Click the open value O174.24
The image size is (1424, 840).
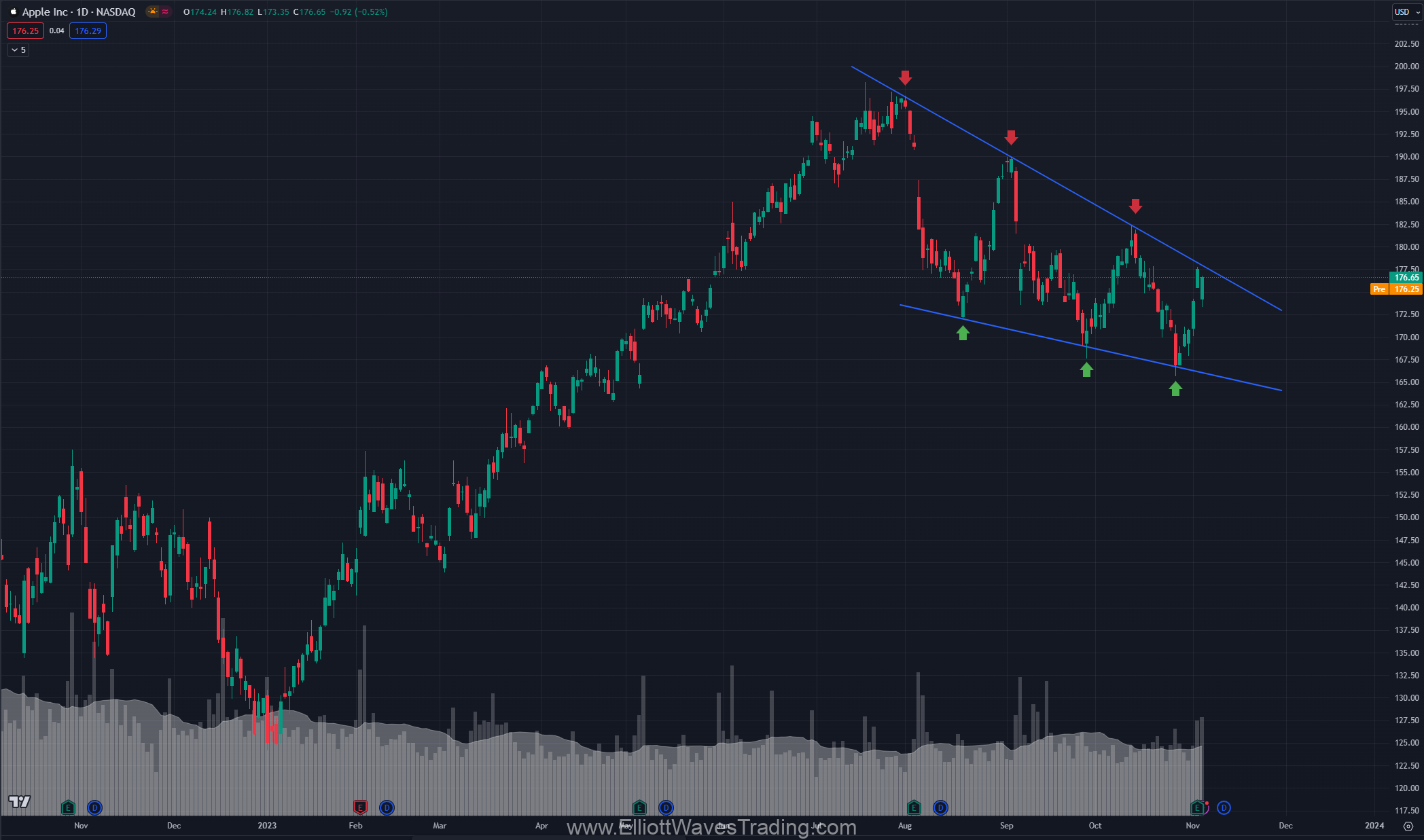tap(200, 12)
